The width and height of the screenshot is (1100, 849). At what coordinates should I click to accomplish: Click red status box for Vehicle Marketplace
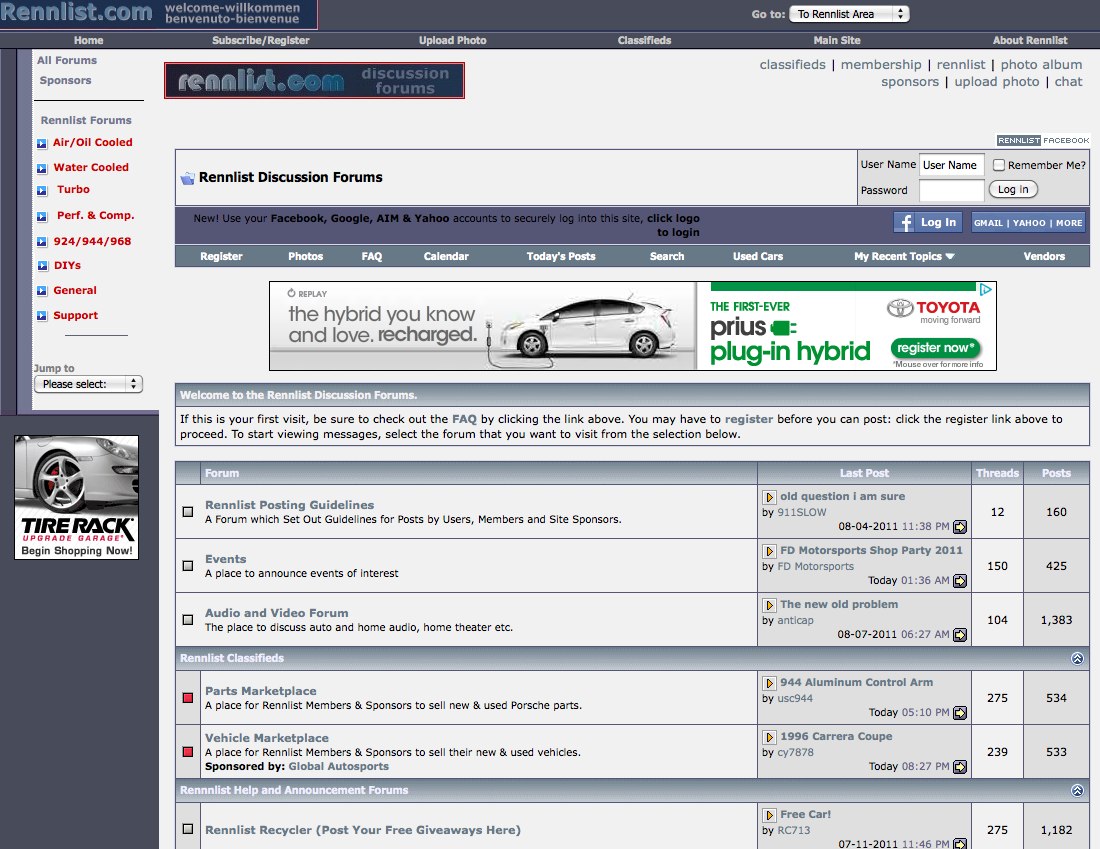[188, 751]
